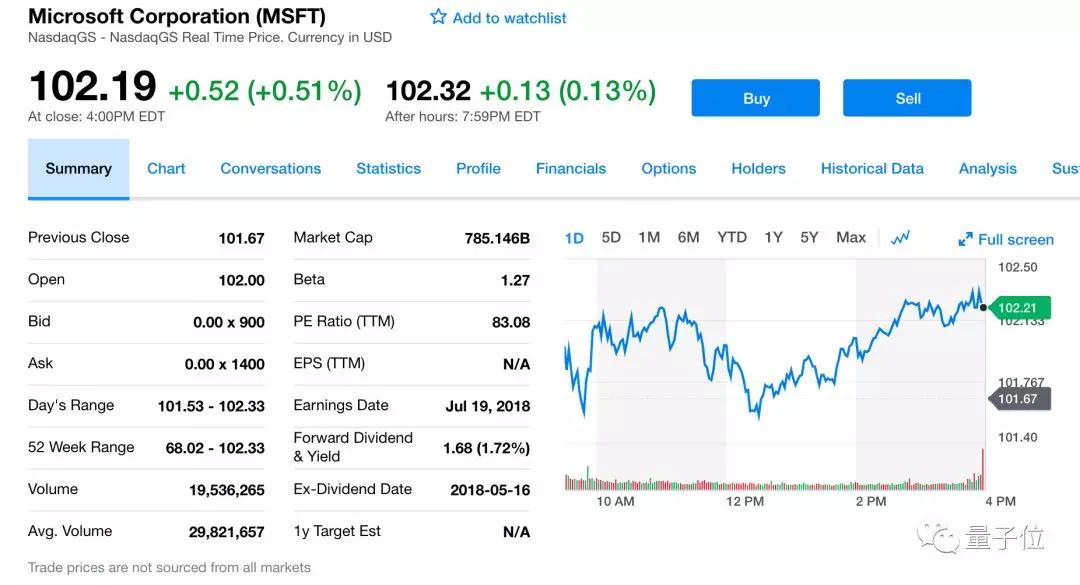Click the Full screen expand icon

point(965,239)
